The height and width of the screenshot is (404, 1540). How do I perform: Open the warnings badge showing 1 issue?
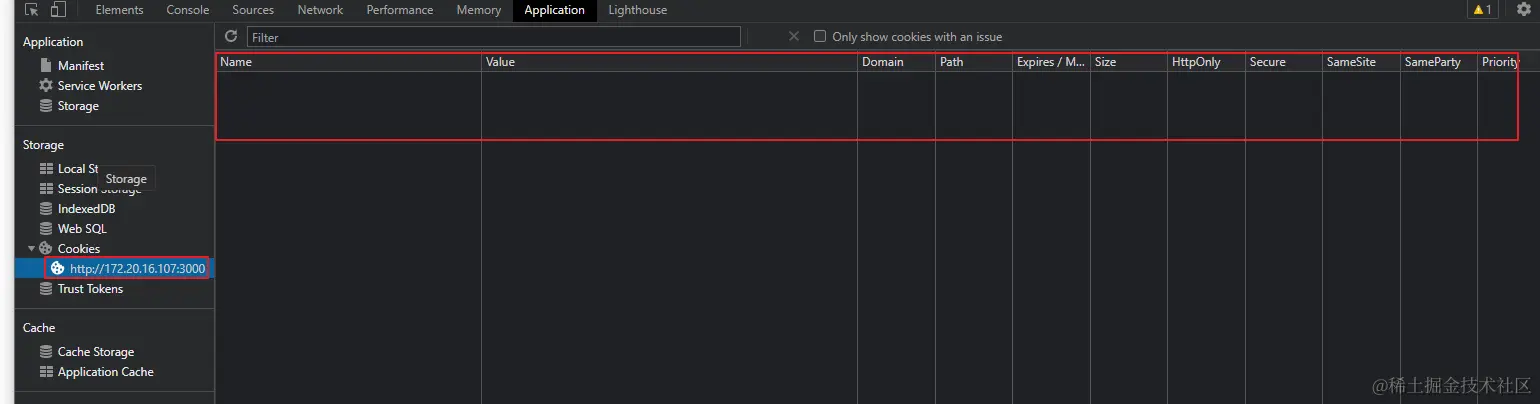[x=1482, y=10]
